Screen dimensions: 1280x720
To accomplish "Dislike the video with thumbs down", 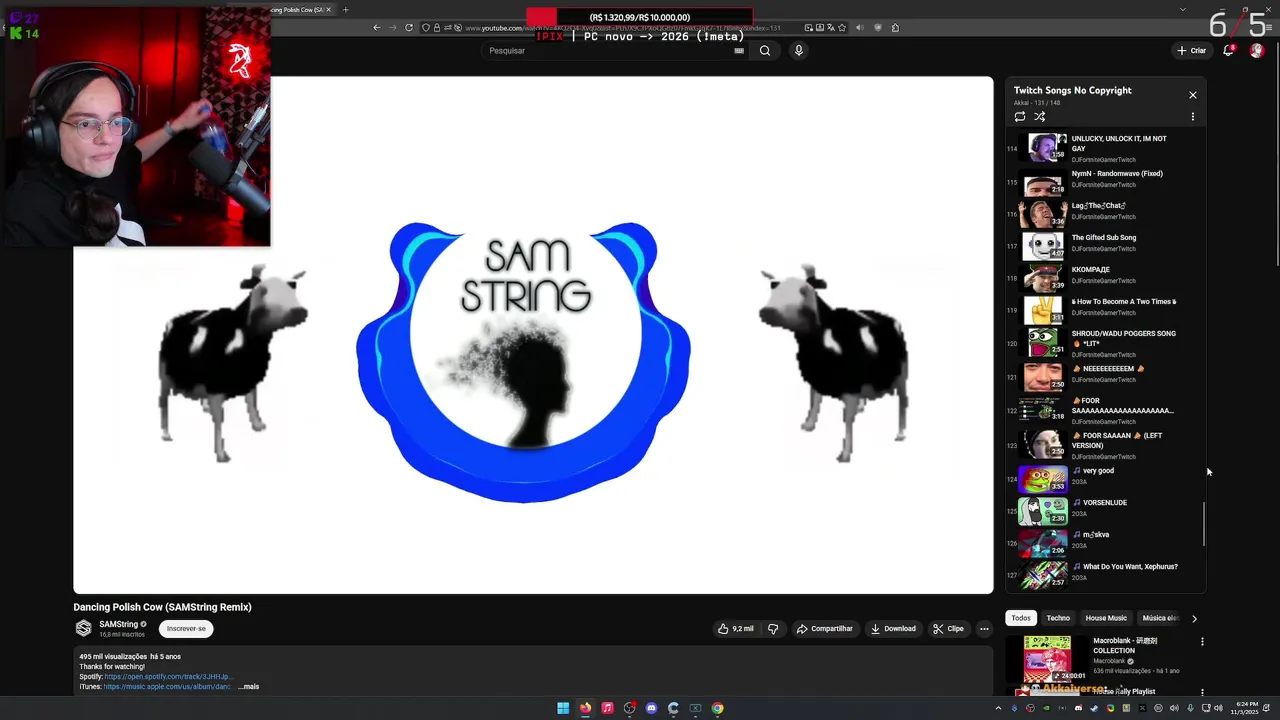I will 773,629.
